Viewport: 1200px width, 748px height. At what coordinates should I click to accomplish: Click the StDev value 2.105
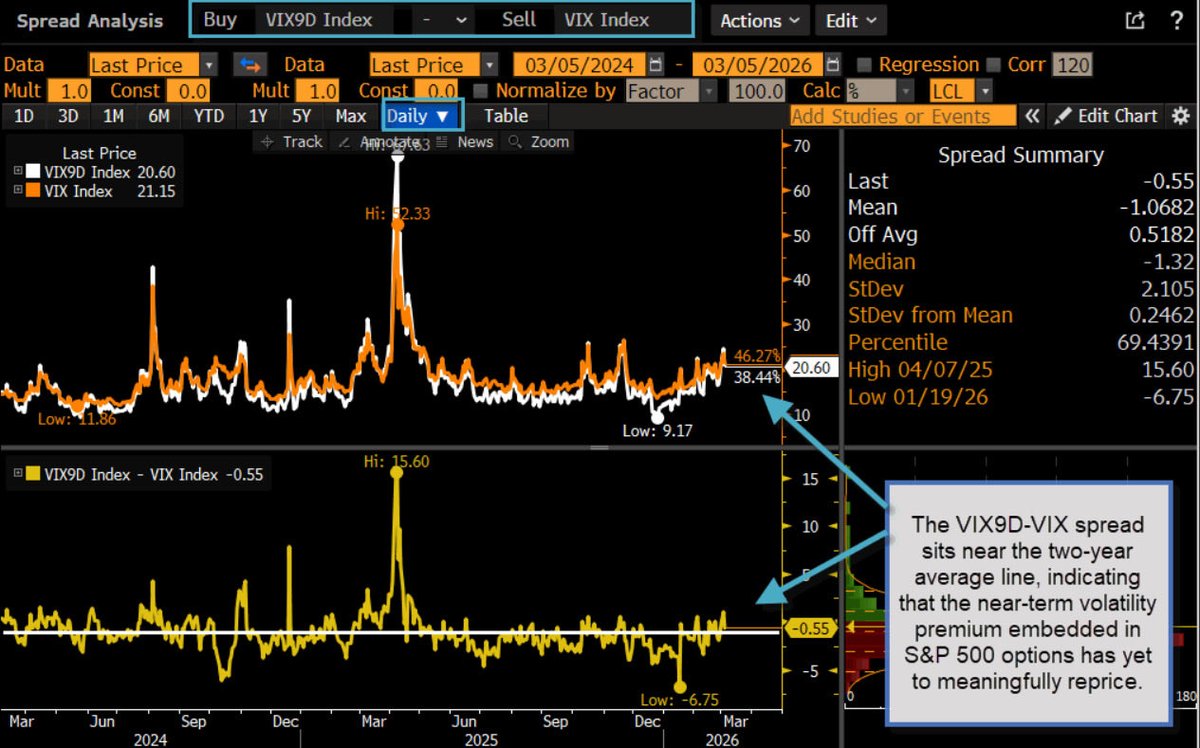tap(1168, 289)
